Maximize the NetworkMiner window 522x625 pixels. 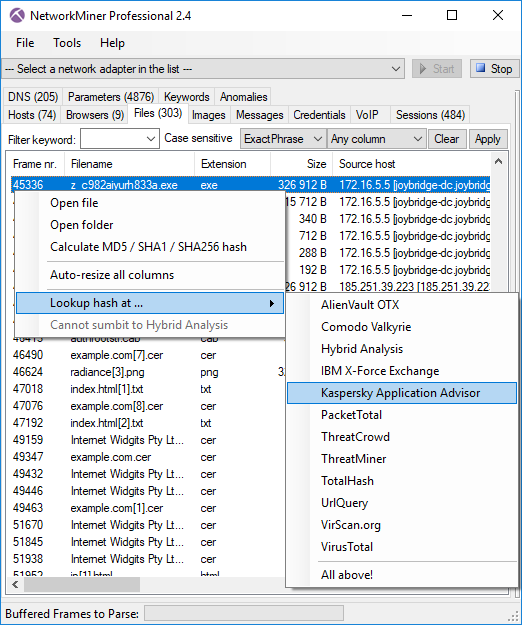(x=452, y=16)
